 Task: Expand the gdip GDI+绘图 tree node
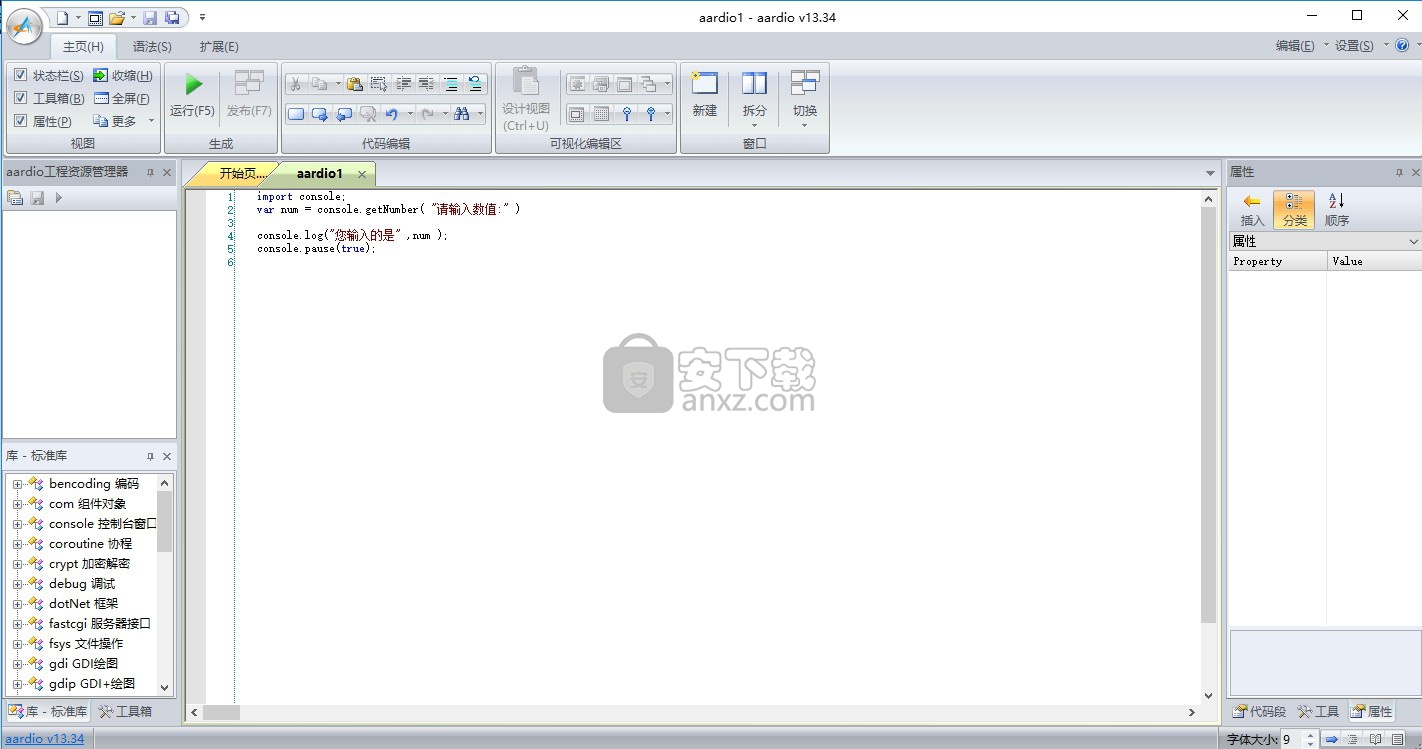tap(17, 684)
